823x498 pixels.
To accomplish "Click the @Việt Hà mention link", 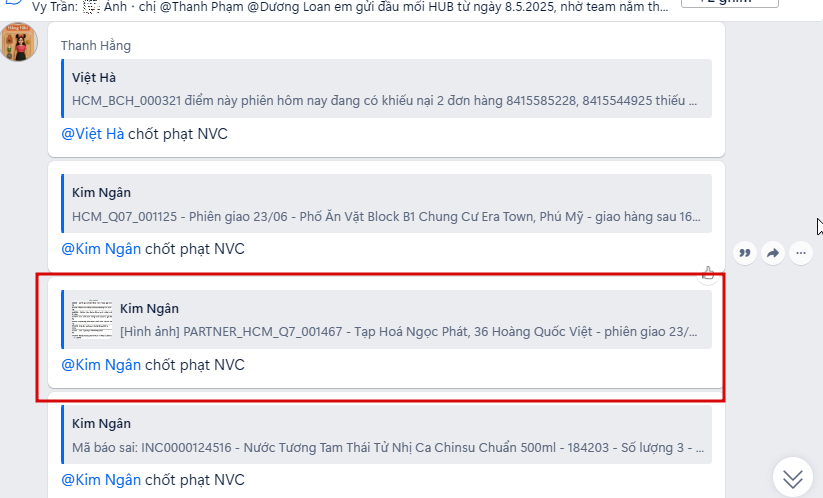I will [x=93, y=134].
